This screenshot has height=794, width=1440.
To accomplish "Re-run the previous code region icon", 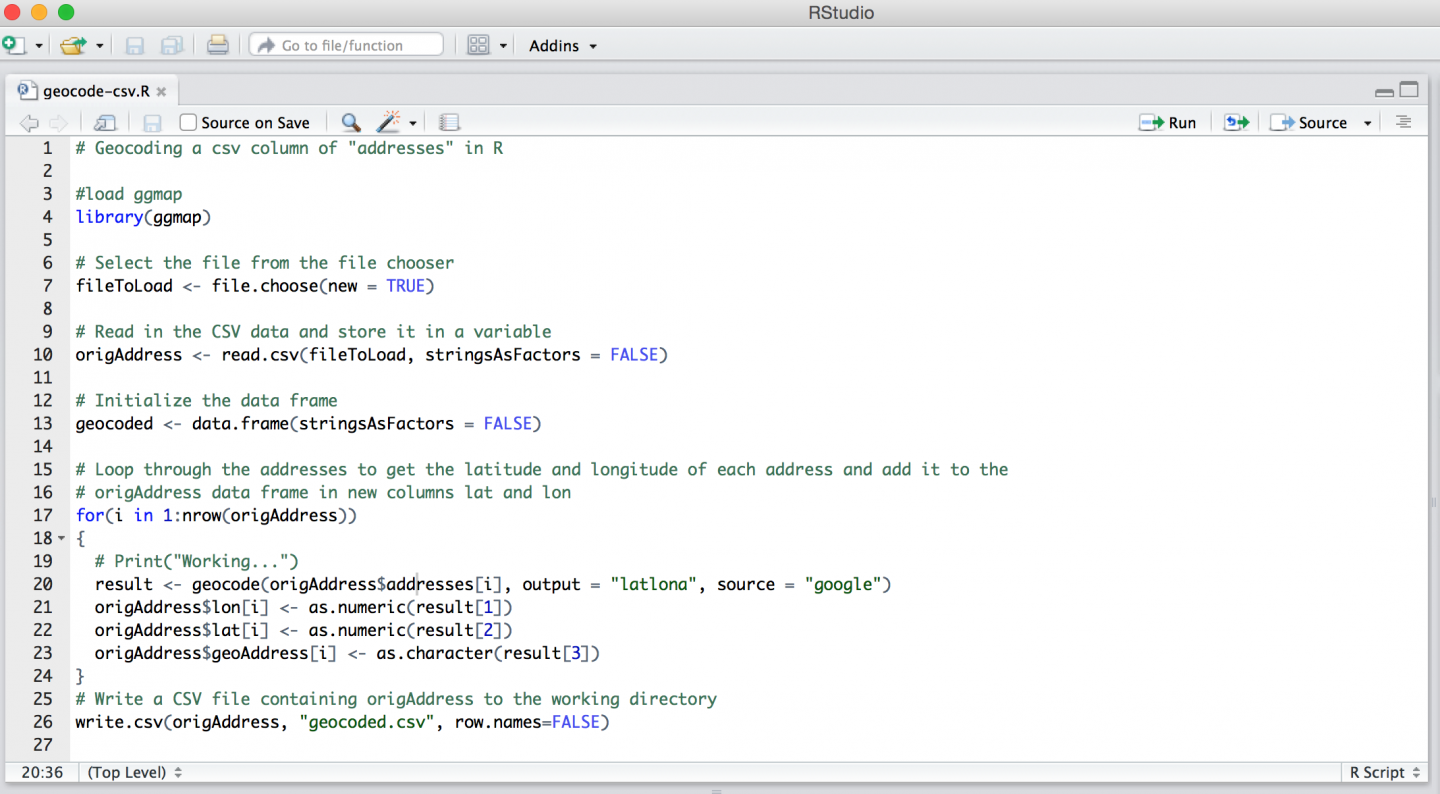I will [x=1236, y=121].
